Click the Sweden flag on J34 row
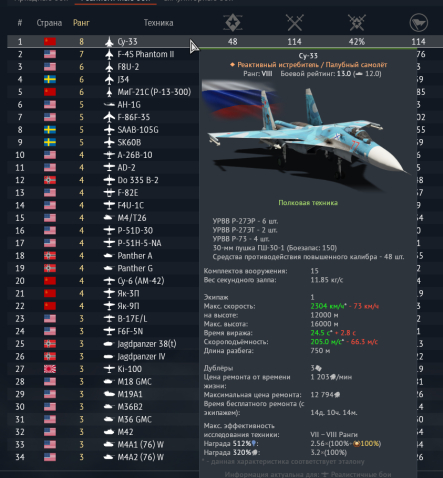 50,79
